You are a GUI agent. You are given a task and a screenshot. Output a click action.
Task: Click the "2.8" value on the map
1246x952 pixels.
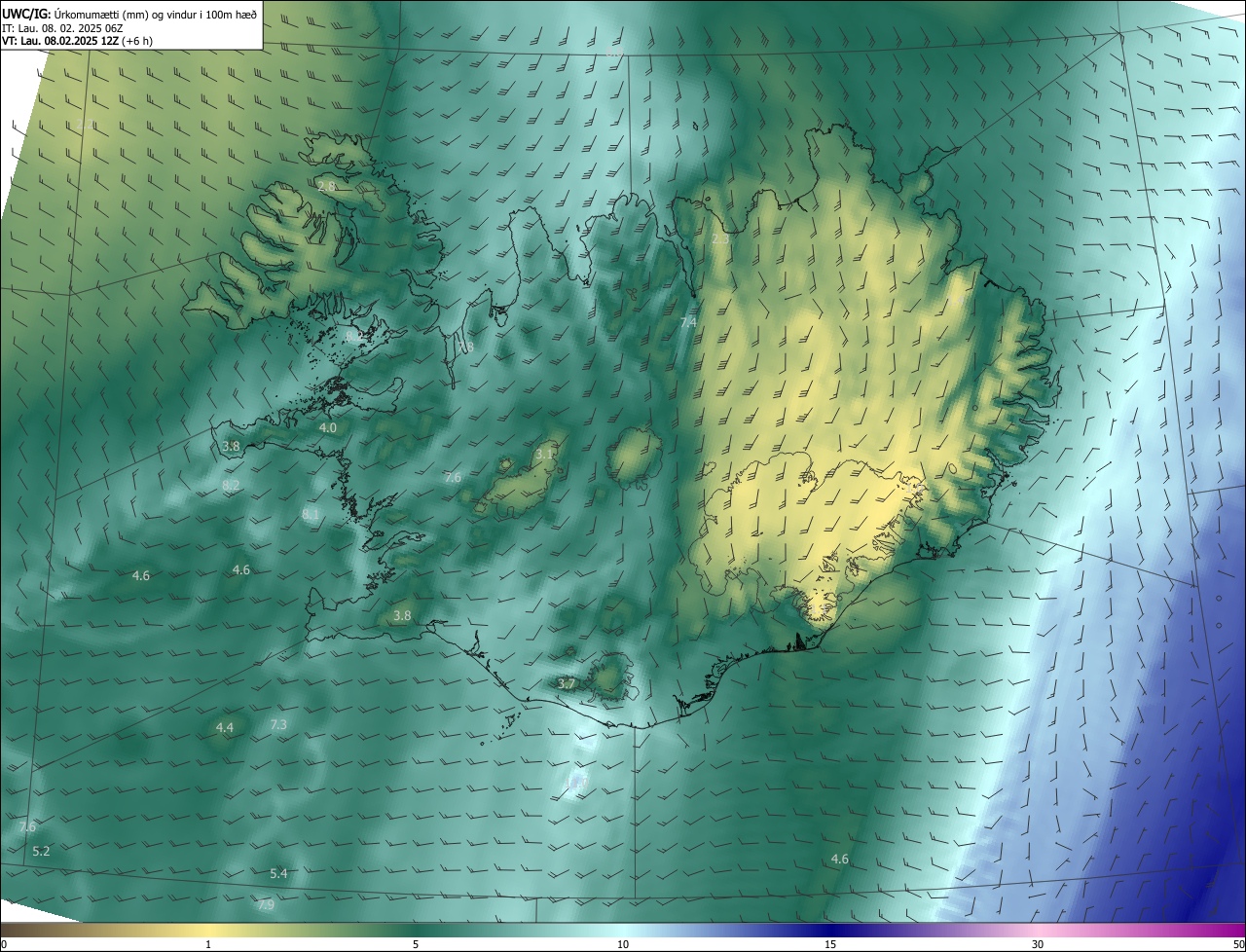pos(326,186)
